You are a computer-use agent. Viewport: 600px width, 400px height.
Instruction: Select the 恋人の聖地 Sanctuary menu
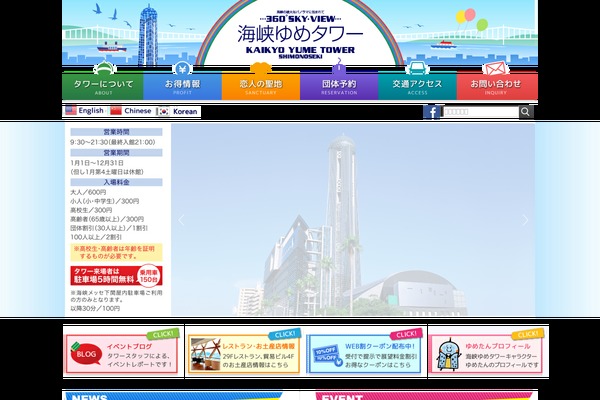(261, 86)
